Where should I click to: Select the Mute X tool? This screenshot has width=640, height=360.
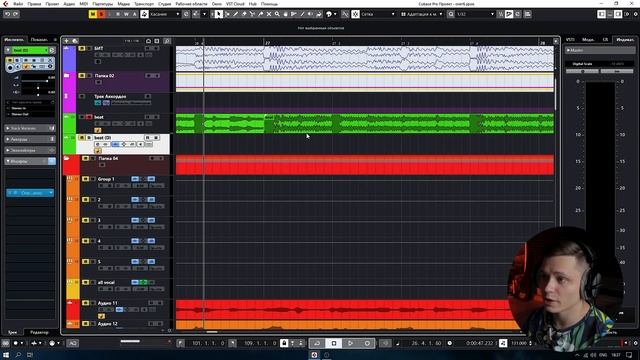(269, 14)
